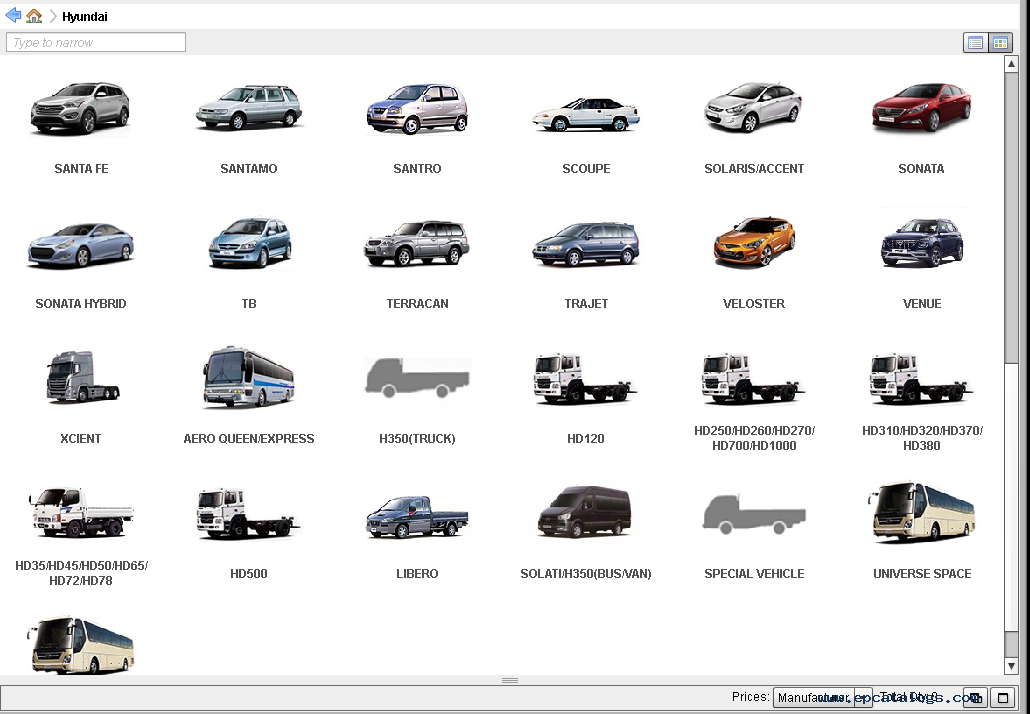Click inside the Type to narrow filter box
The height and width of the screenshot is (714, 1030).
[x=95, y=42]
